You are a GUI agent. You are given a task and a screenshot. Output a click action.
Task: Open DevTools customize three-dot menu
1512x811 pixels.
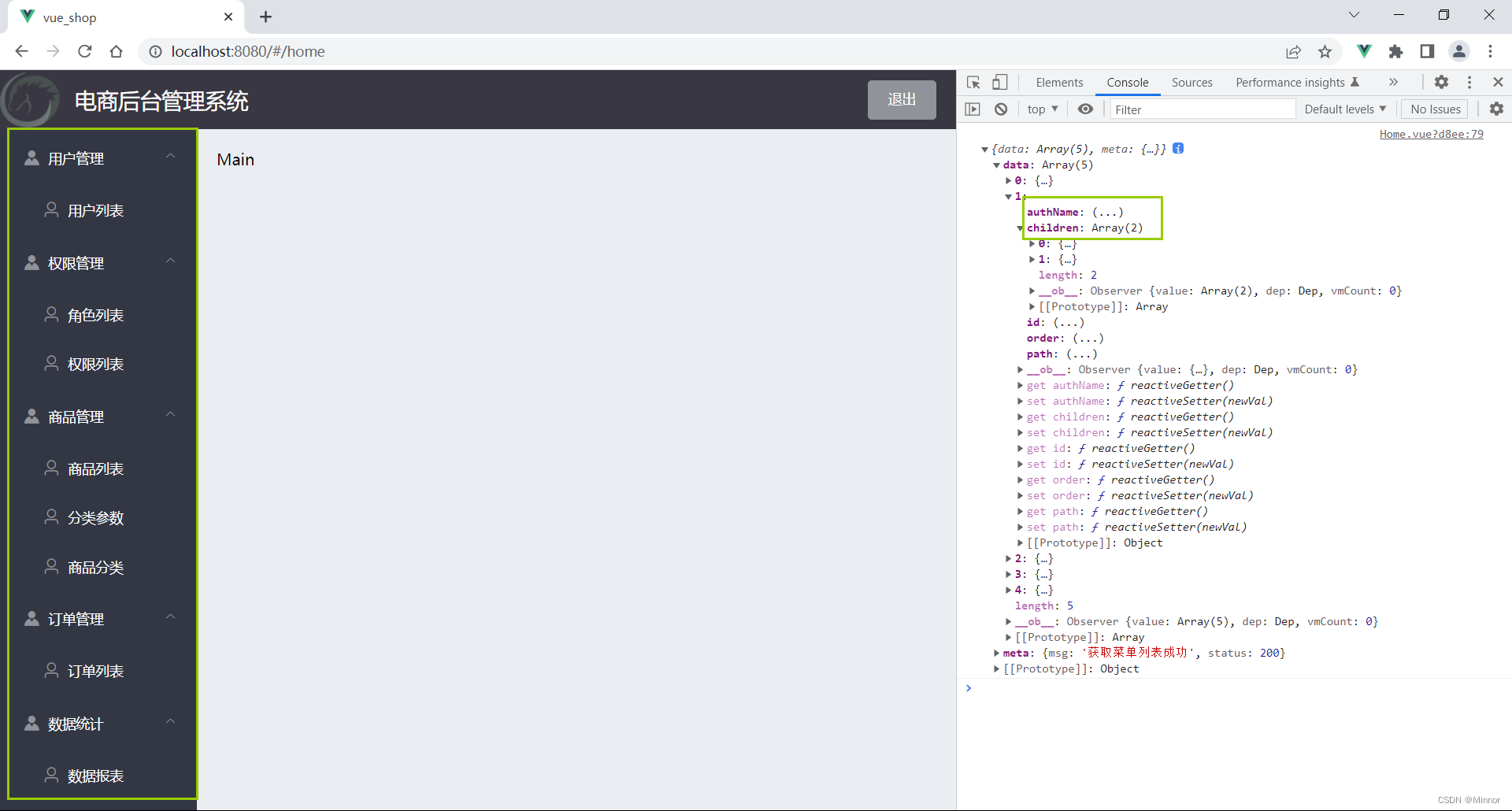[x=1469, y=82]
